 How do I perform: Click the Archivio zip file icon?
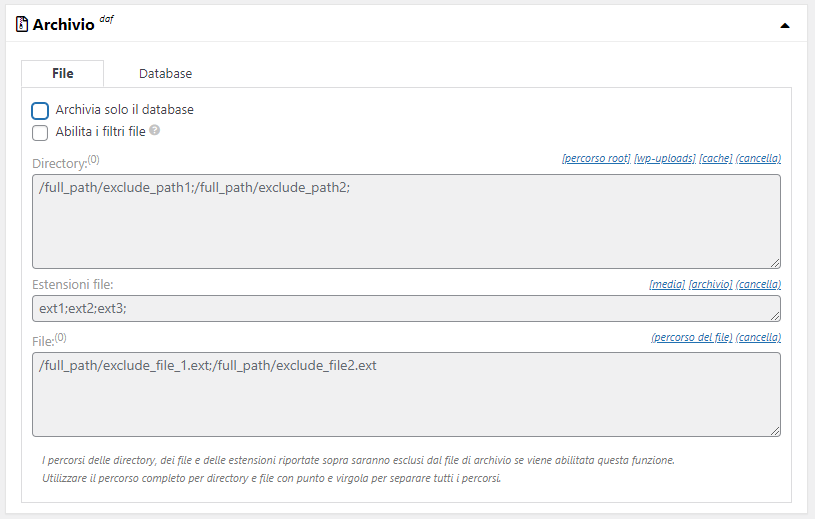(22, 25)
